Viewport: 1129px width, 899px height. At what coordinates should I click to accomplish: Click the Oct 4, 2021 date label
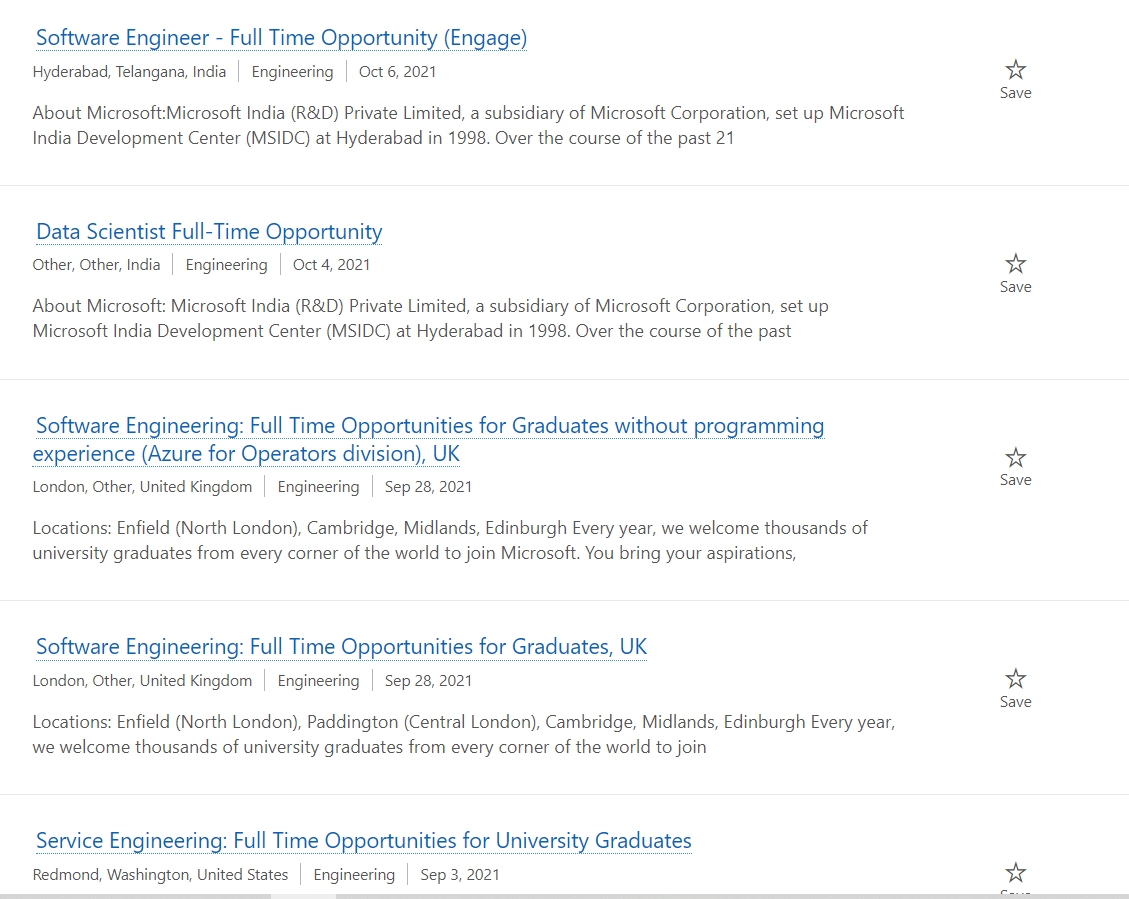(x=331, y=264)
